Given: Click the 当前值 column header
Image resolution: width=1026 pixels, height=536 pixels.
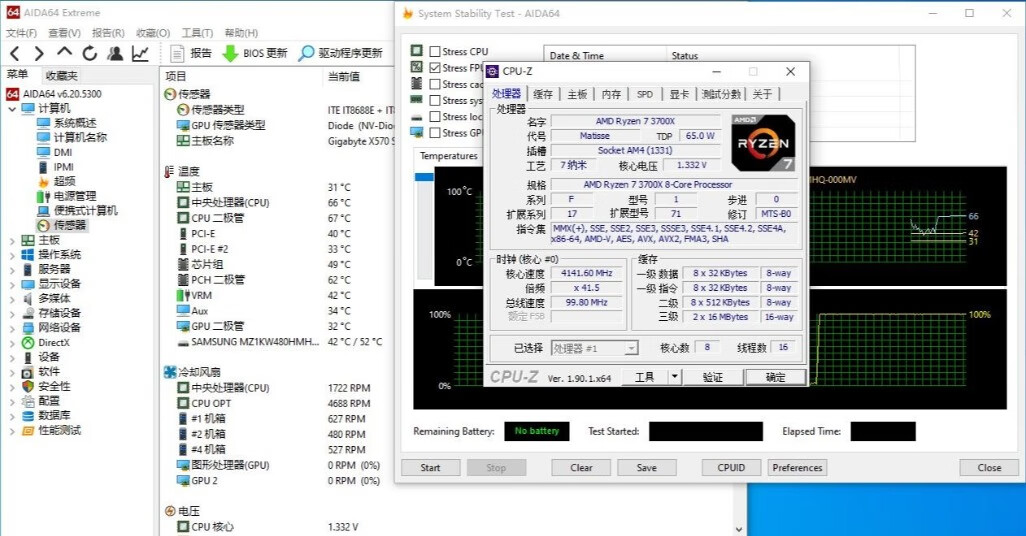Looking at the screenshot, I should point(344,77).
